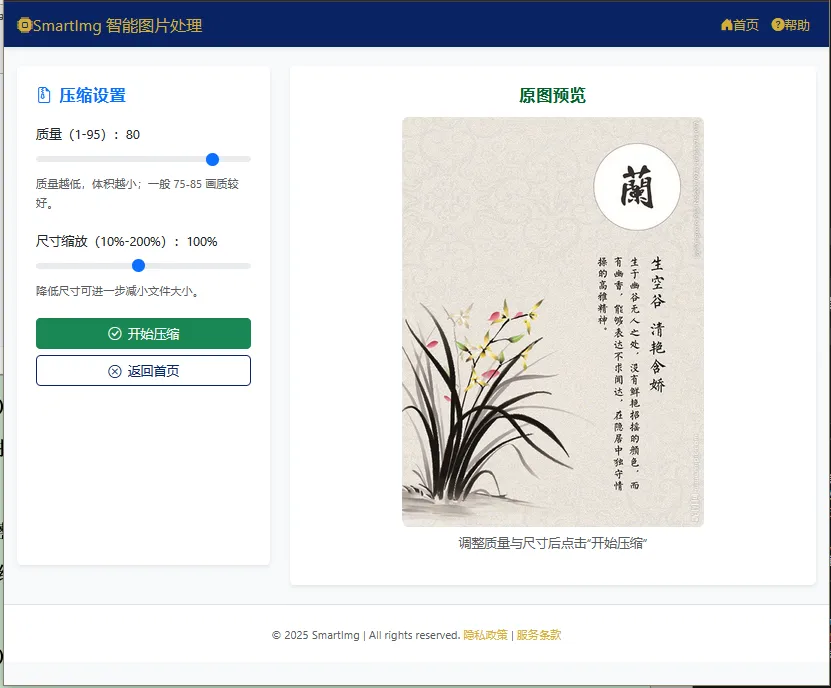Click the SmartImg gear logo icon
The width and height of the screenshot is (831, 688).
[24, 25]
